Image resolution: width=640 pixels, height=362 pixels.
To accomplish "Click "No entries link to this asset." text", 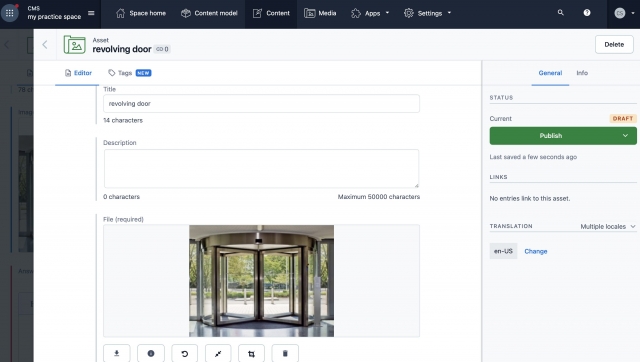I will click(530, 198).
